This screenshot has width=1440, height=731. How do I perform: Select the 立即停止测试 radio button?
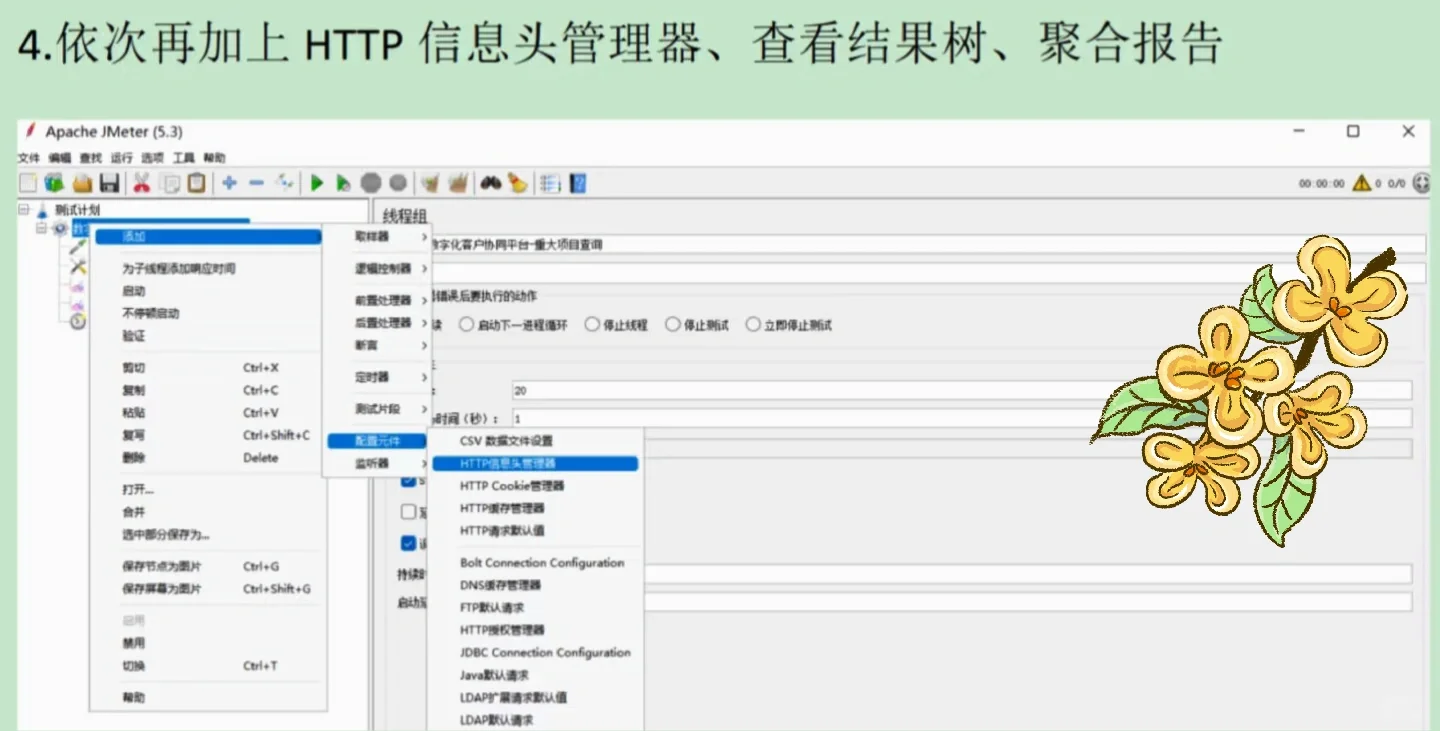[x=753, y=325]
